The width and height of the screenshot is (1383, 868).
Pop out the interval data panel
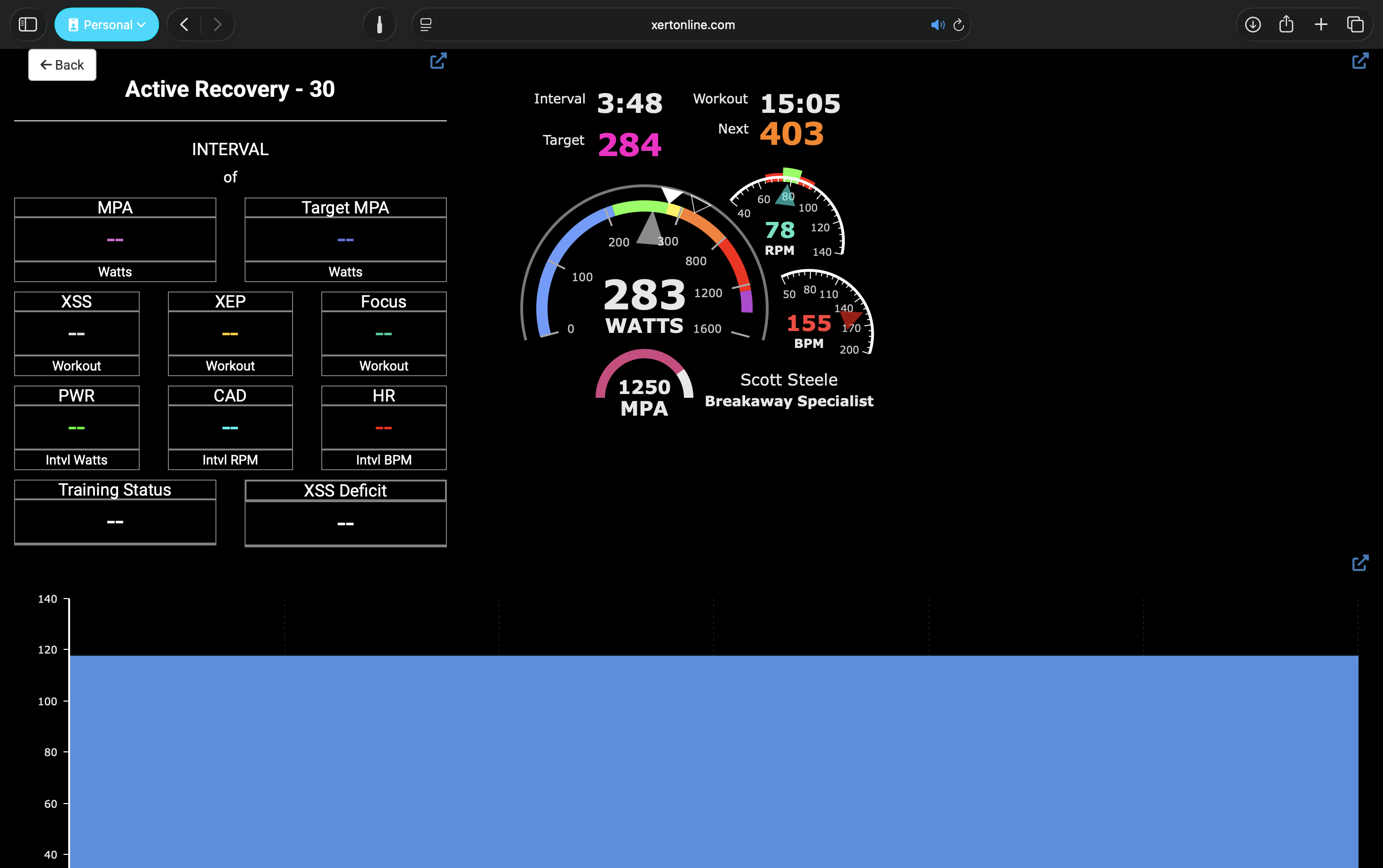(x=438, y=61)
